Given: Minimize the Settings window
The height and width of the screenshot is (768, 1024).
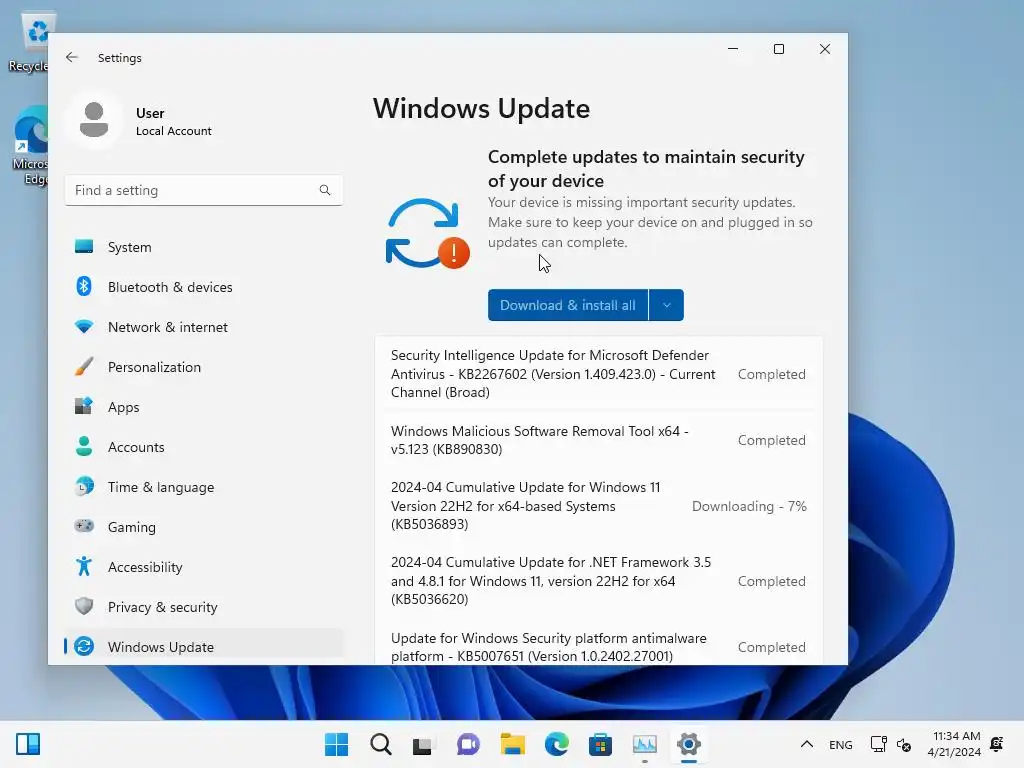Looking at the screenshot, I should click(x=733, y=49).
